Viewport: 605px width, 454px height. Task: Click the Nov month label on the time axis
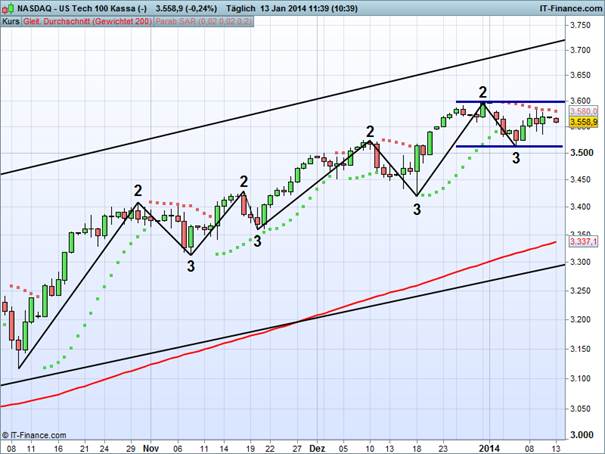(151, 449)
